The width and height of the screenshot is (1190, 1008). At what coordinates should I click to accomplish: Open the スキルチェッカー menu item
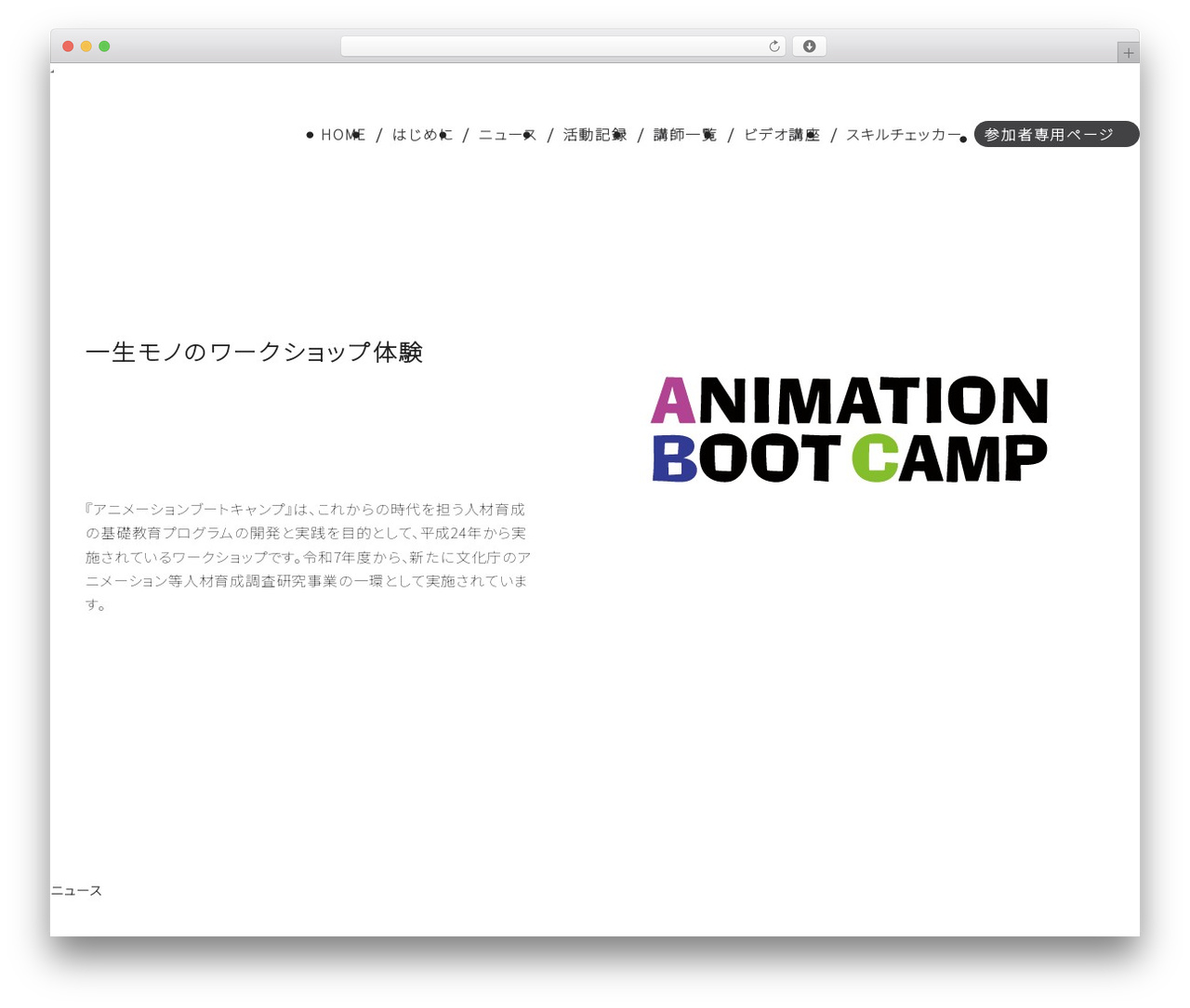click(x=904, y=135)
